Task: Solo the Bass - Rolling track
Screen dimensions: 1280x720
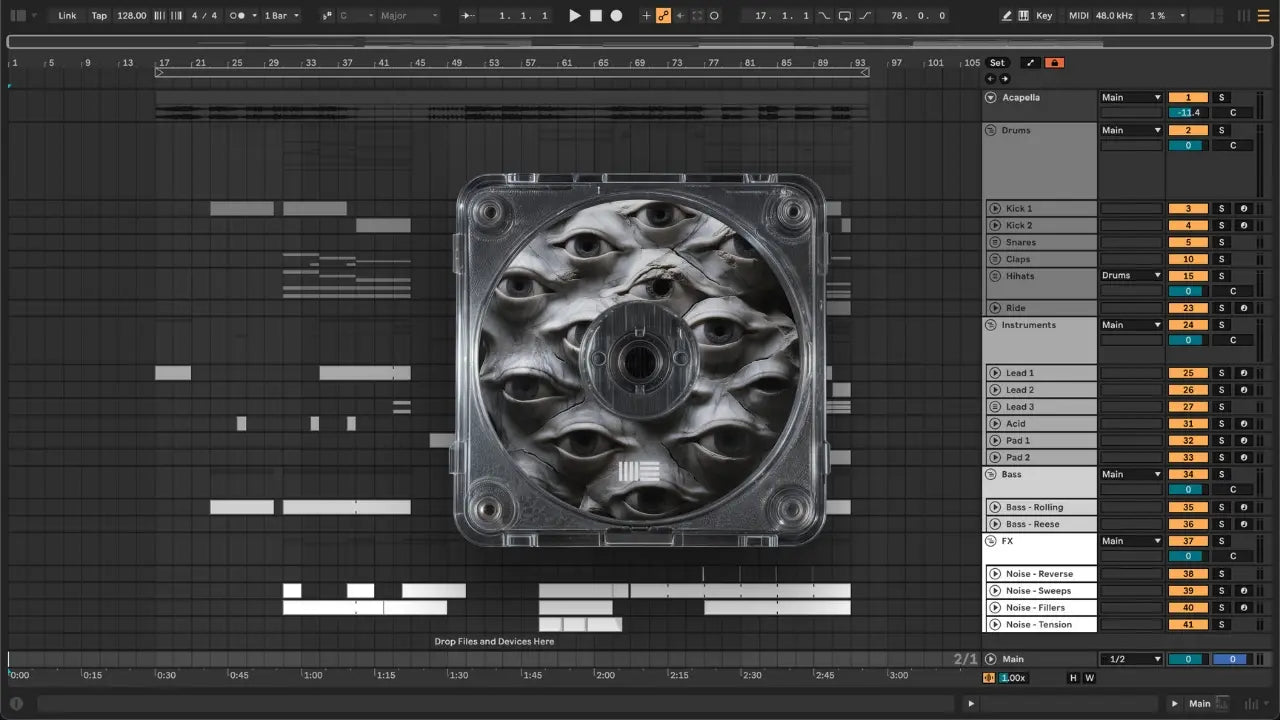Action: [x=1221, y=508]
